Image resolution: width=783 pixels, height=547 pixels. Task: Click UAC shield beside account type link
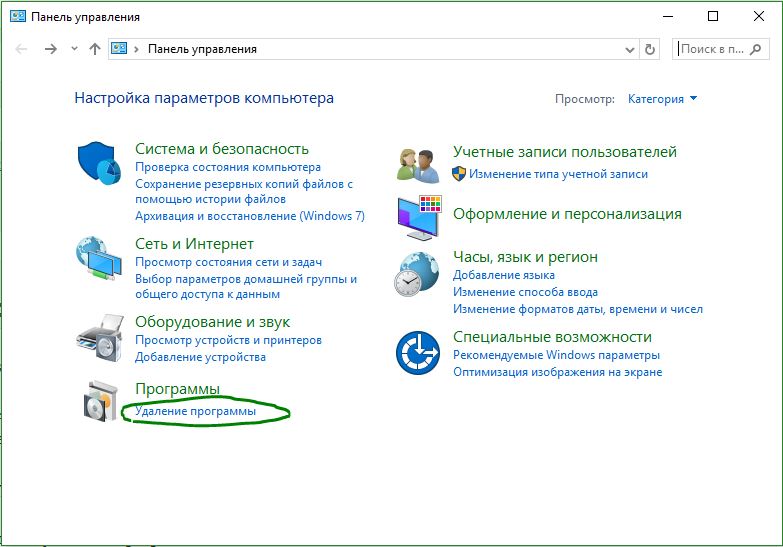(458, 174)
